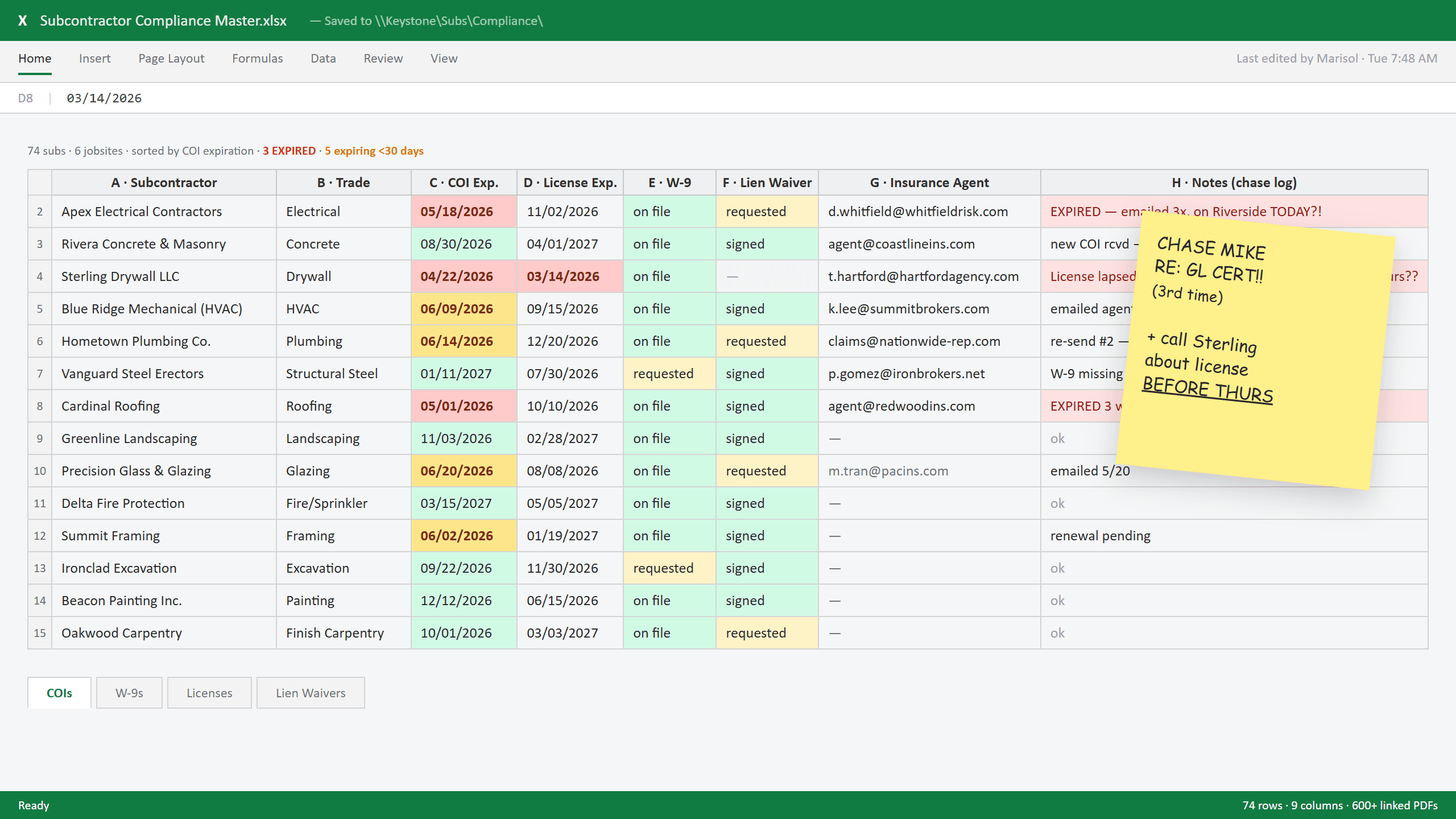
Task: Click '5 expiring <30 days' summary text
Action: tap(374, 151)
